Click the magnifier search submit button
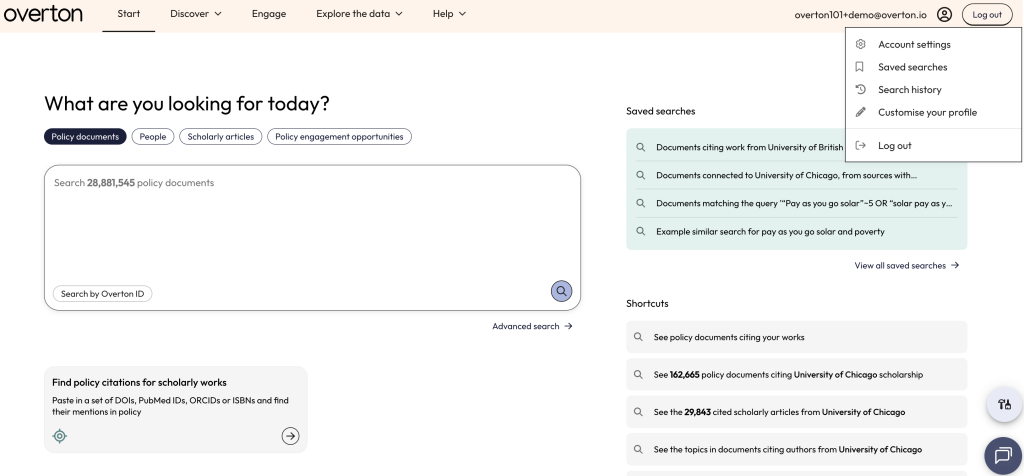 click(562, 291)
